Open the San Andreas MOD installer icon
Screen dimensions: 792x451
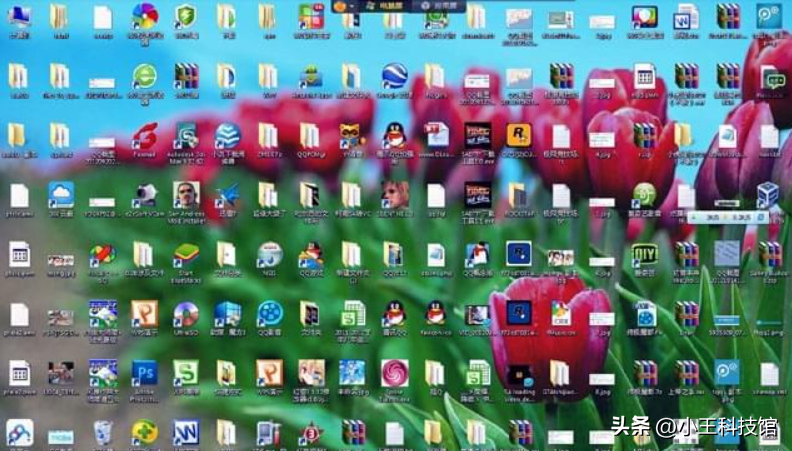pos(186,194)
